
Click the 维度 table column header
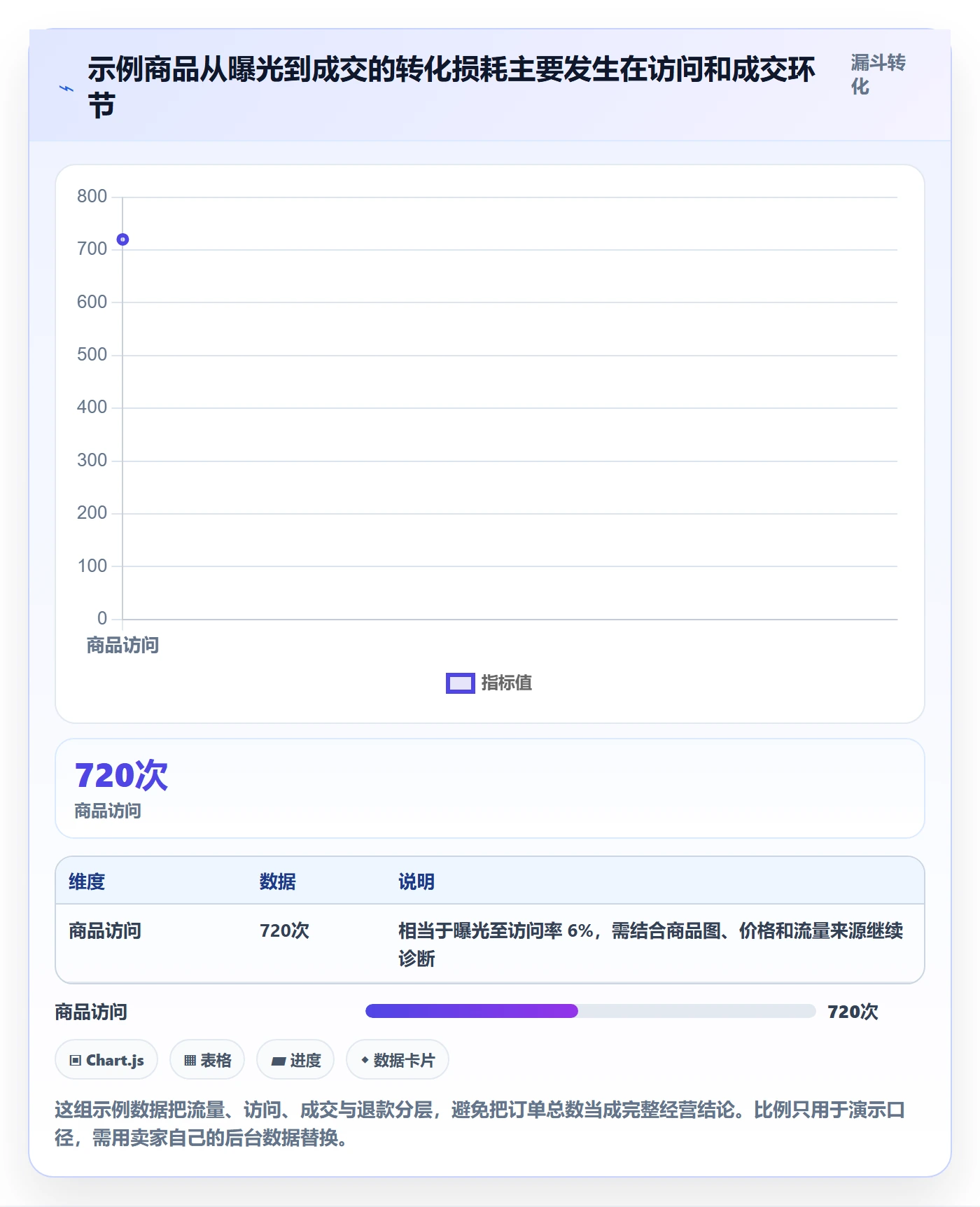87,881
